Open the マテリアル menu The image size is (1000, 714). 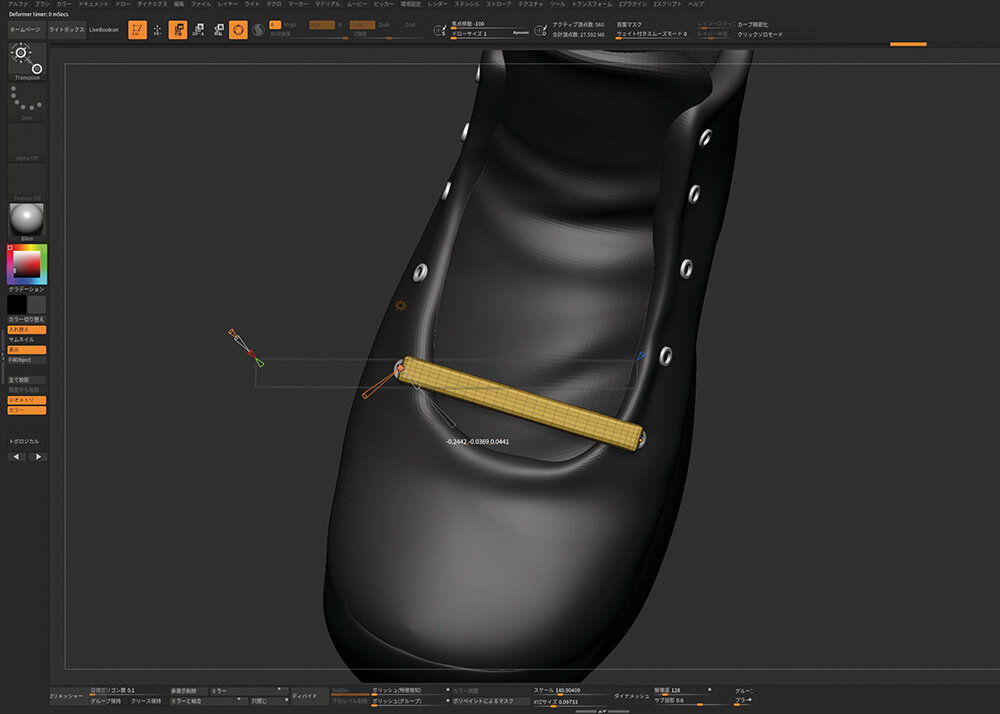(x=328, y=4)
